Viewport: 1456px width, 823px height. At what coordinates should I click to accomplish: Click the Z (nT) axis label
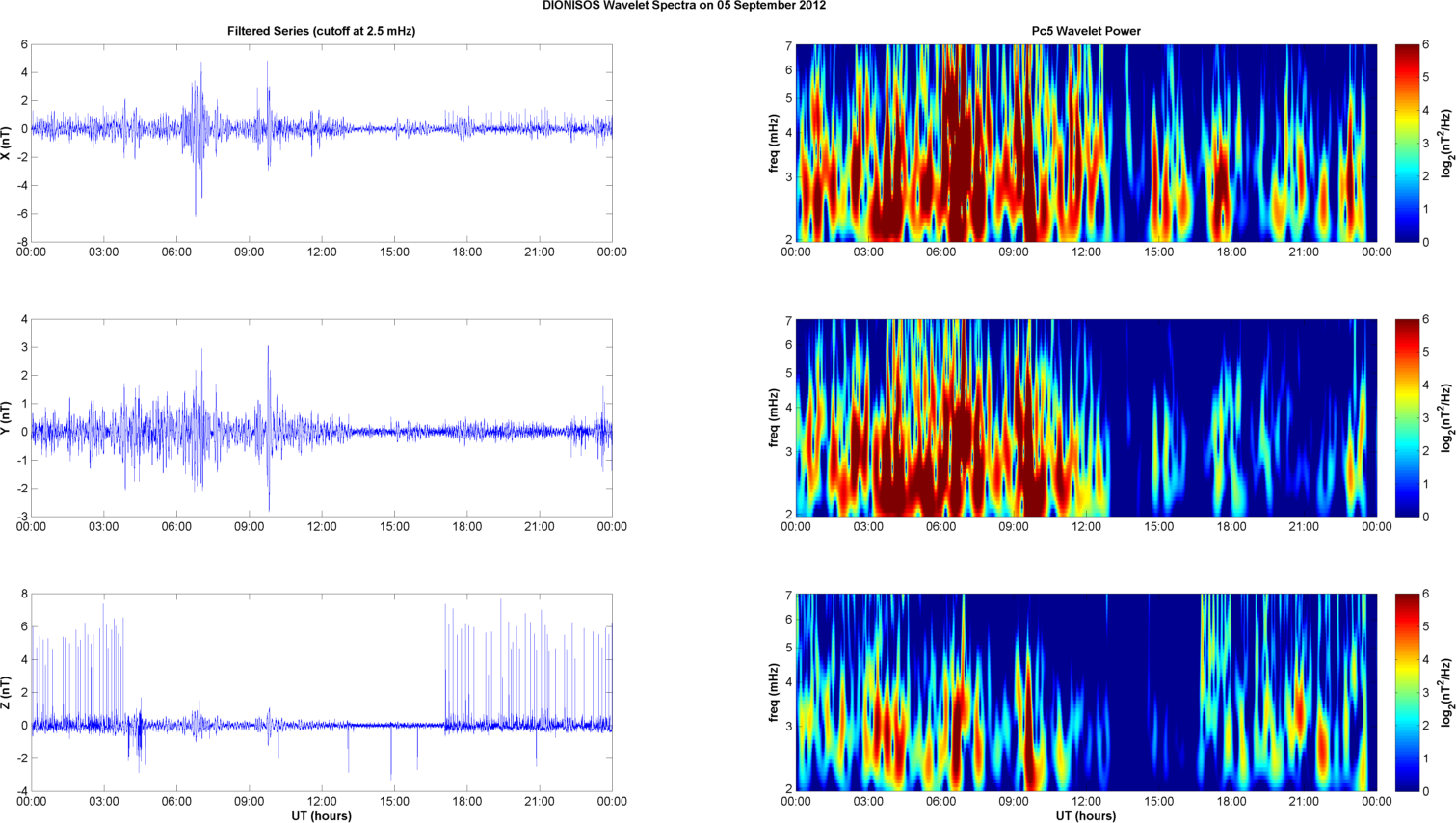click(6, 692)
